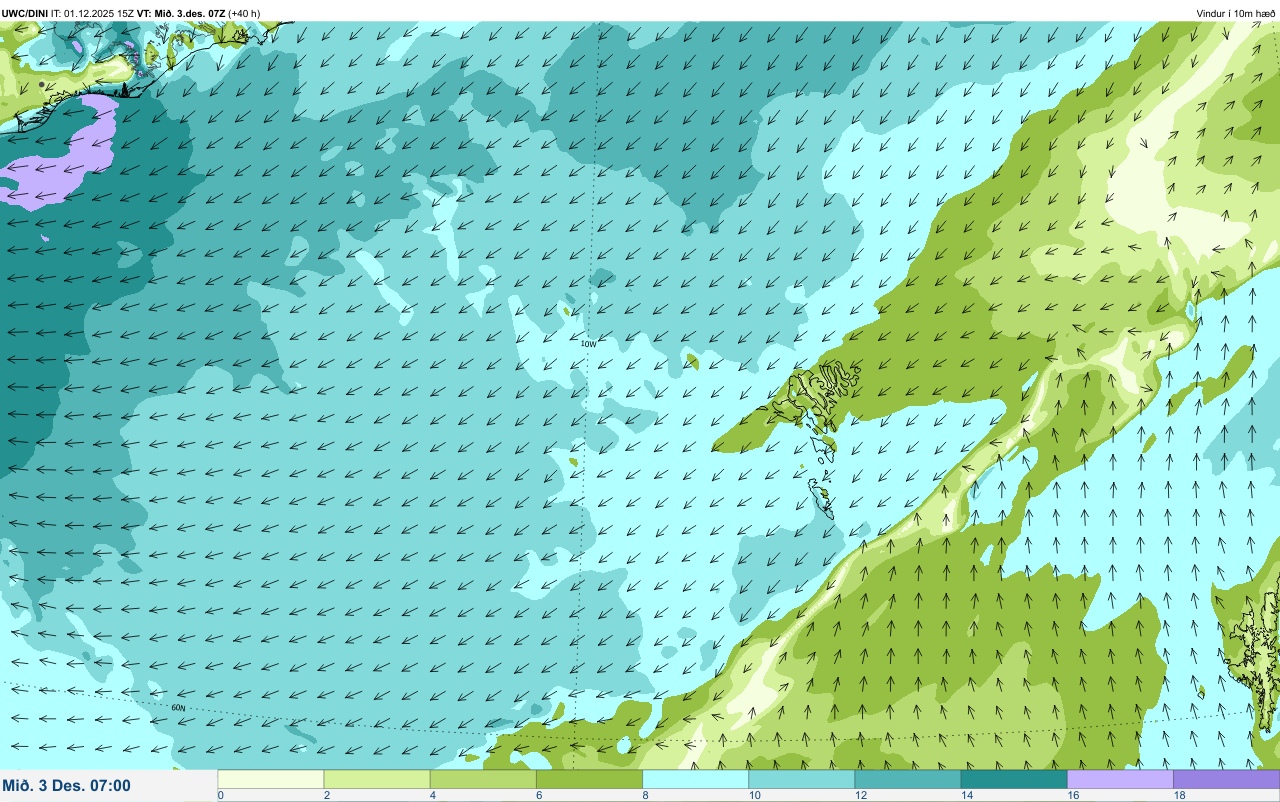Click the 'VT: Mið. 3.des. 07Z' valid time text
The height and width of the screenshot is (802, 1280).
point(181,13)
